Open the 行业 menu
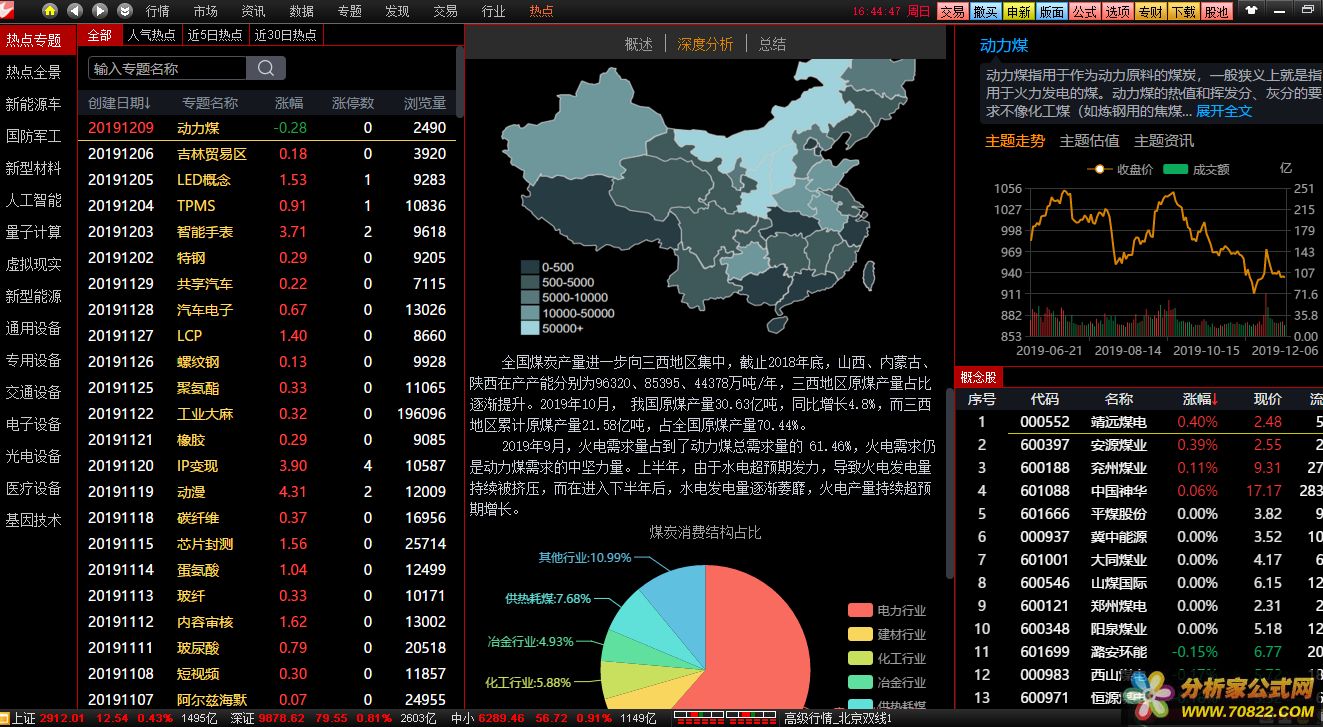This screenshot has width=1323, height=727. [x=493, y=11]
